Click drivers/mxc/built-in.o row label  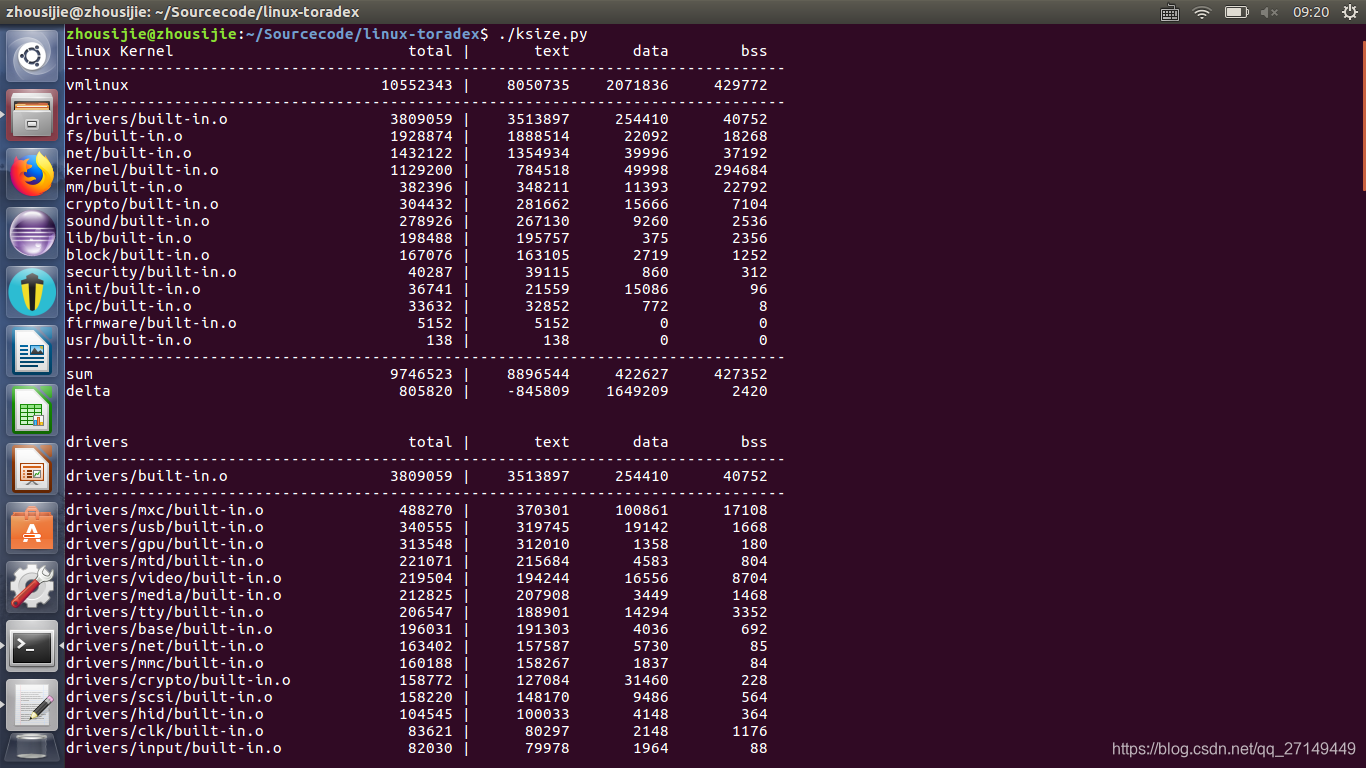tap(165, 510)
